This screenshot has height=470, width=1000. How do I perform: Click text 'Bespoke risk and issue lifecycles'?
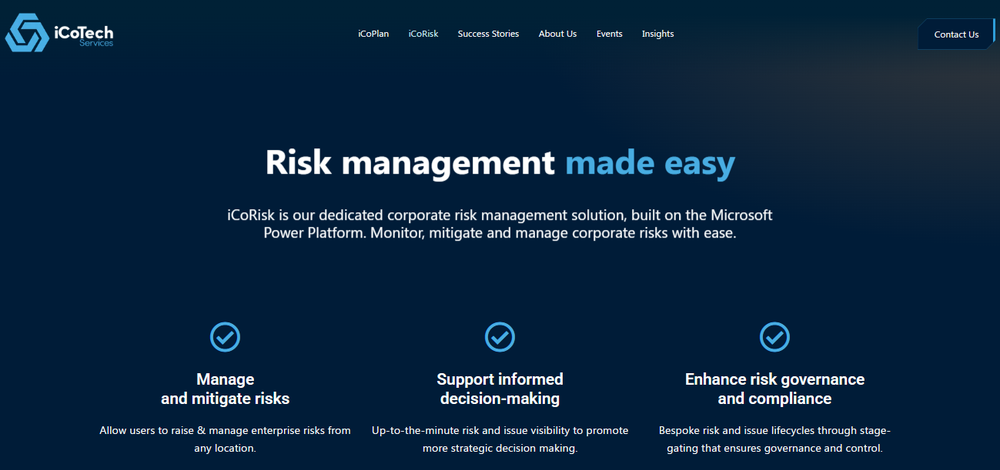click(775, 439)
